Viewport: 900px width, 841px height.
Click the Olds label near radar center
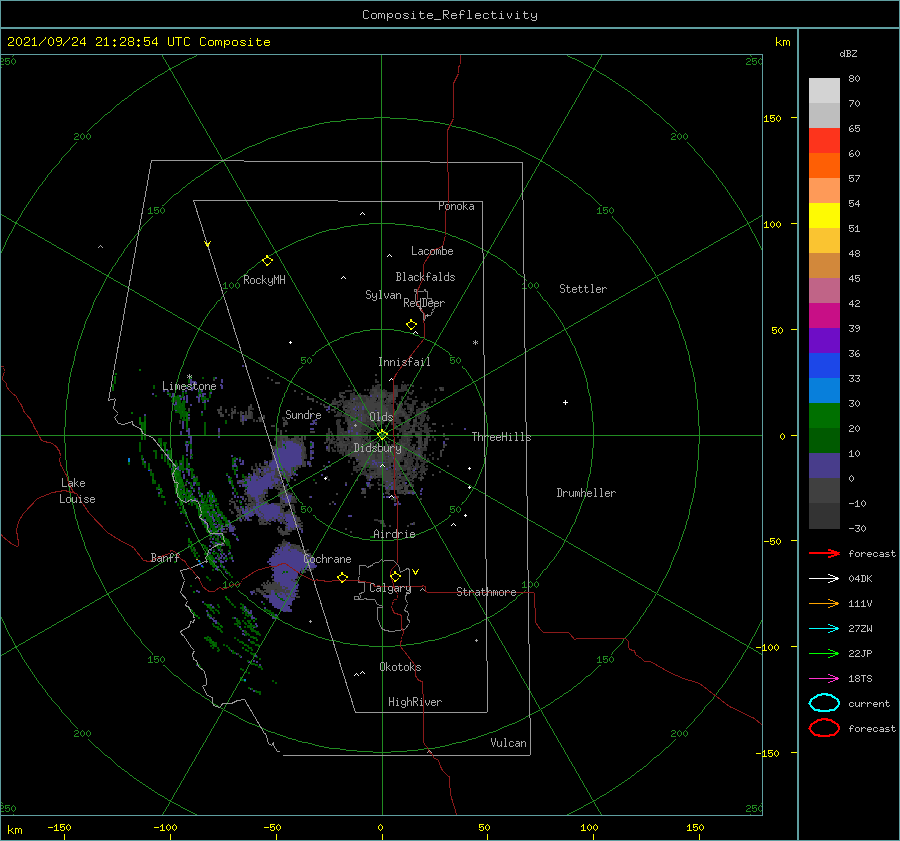(x=381, y=417)
